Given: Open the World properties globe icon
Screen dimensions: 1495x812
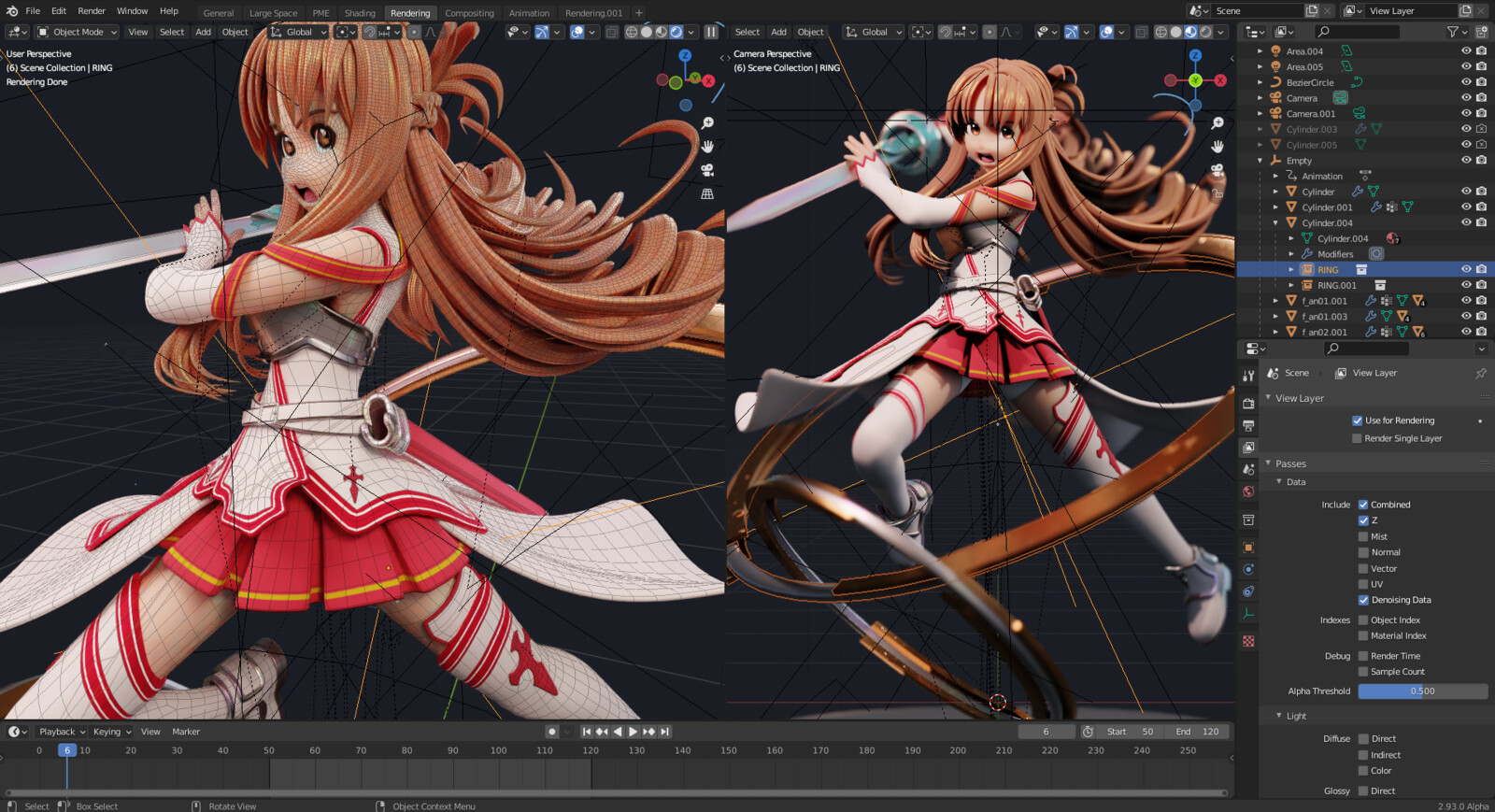Looking at the screenshot, I should (1248, 491).
